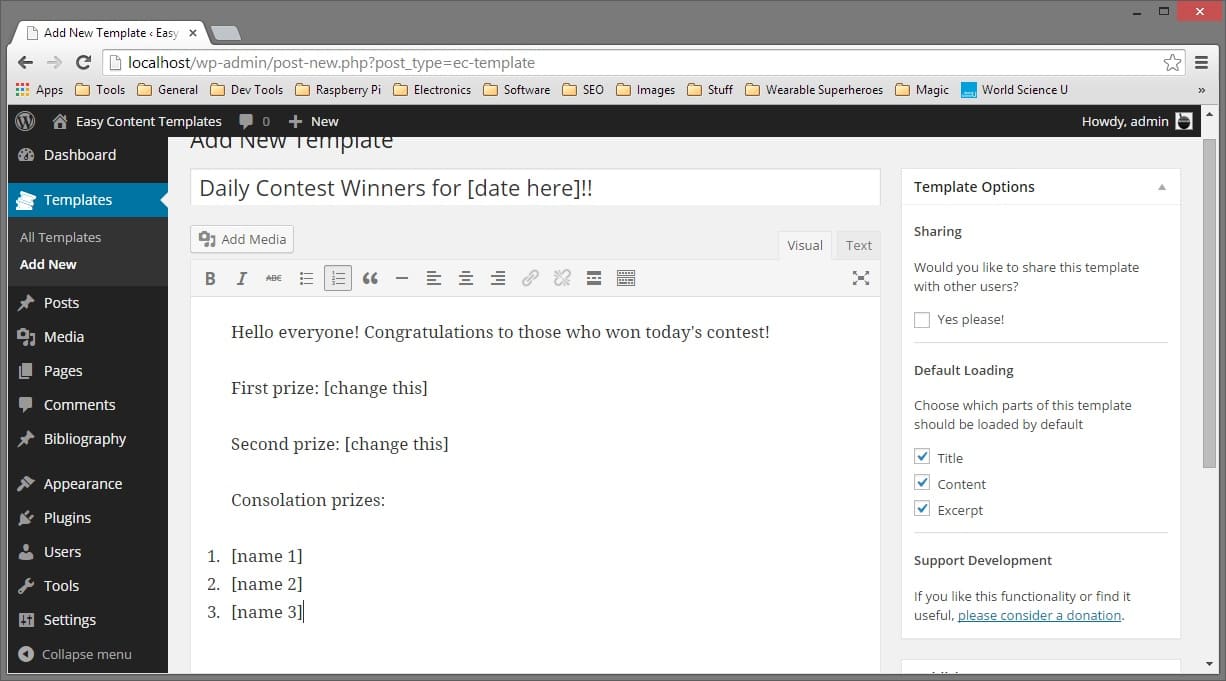Bookmark this page with star icon
The height and width of the screenshot is (681, 1226).
[1172, 63]
